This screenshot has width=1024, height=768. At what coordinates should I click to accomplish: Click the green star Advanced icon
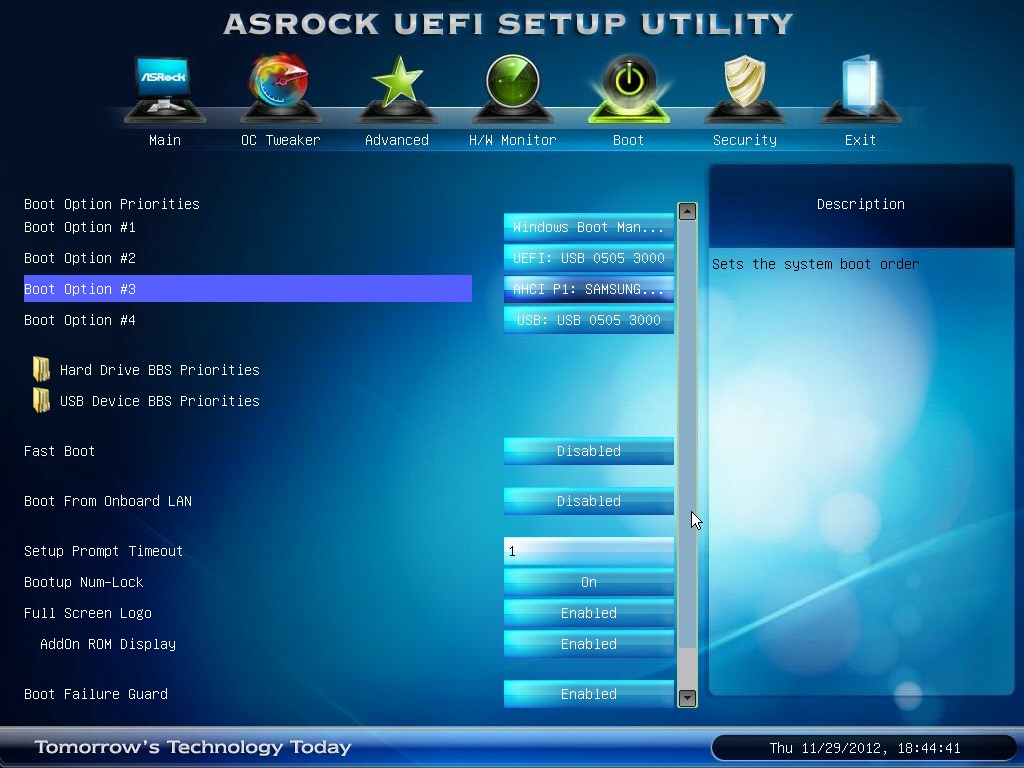tap(397, 88)
